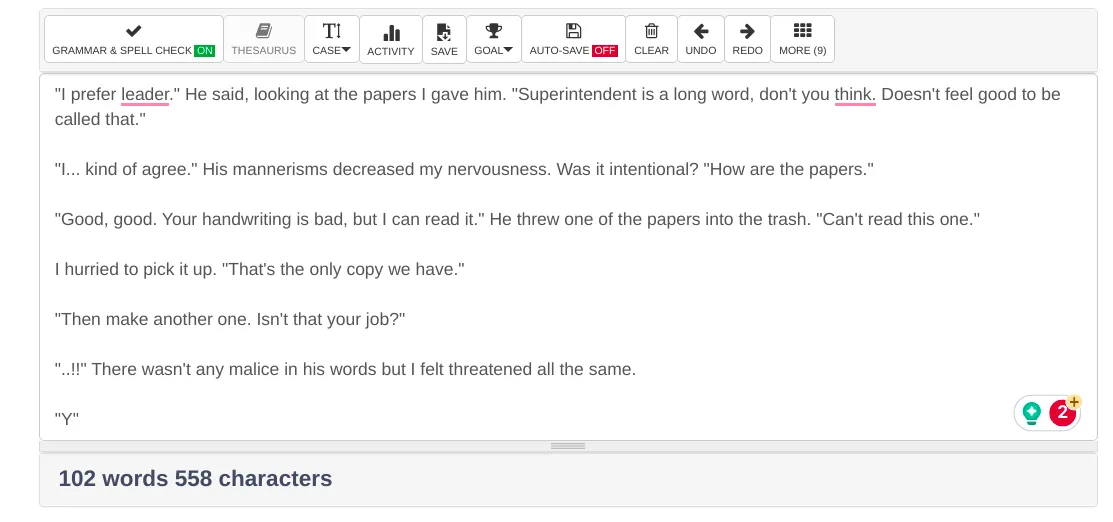Click the Goal trophy icon
Screen dimensions: 1113x522
click(x=493, y=31)
